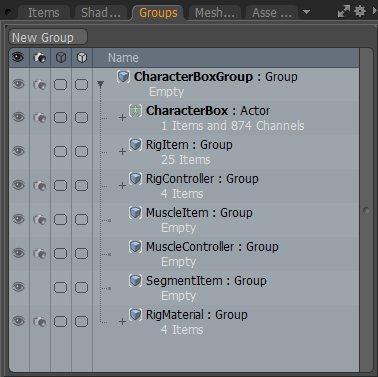Switch to the Shad... tab
The image size is (378, 377).
click(x=101, y=13)
